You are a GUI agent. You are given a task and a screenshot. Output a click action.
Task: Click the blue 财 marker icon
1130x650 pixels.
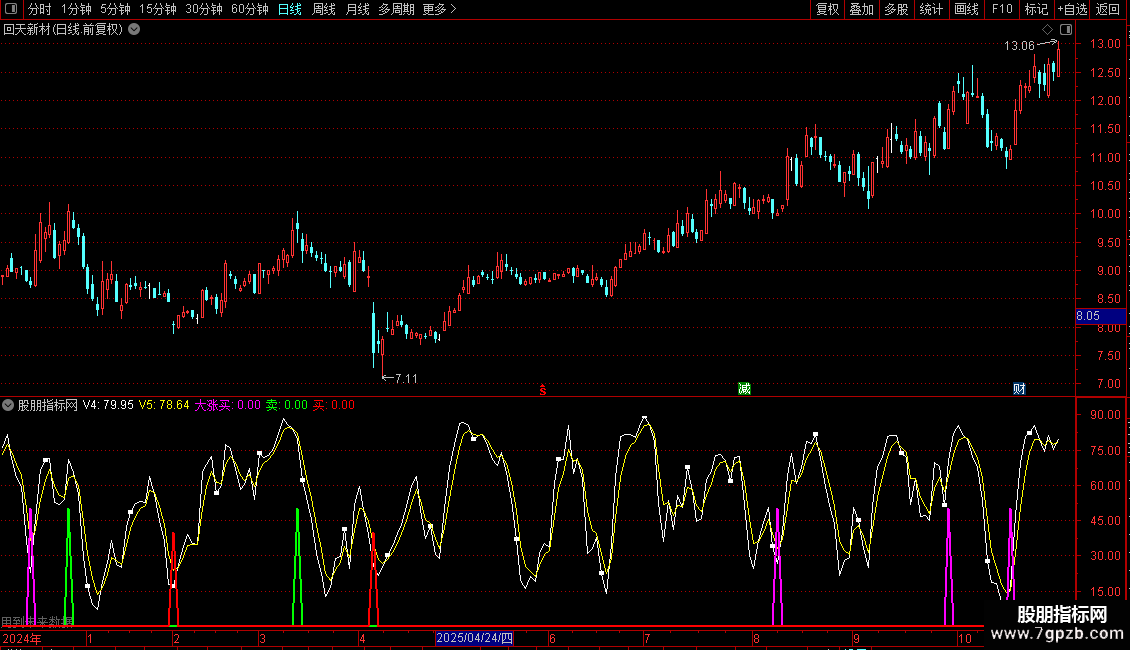(x=1019, y=389)
